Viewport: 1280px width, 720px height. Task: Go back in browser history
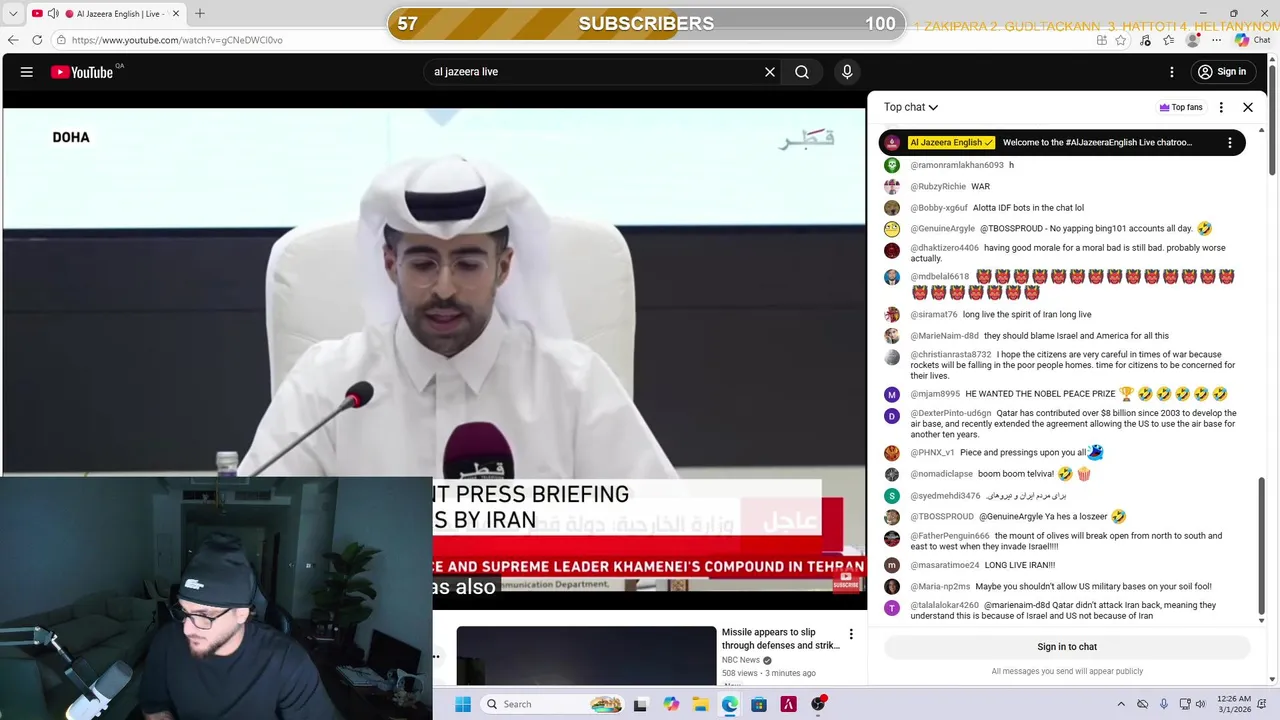click(13, 40)
